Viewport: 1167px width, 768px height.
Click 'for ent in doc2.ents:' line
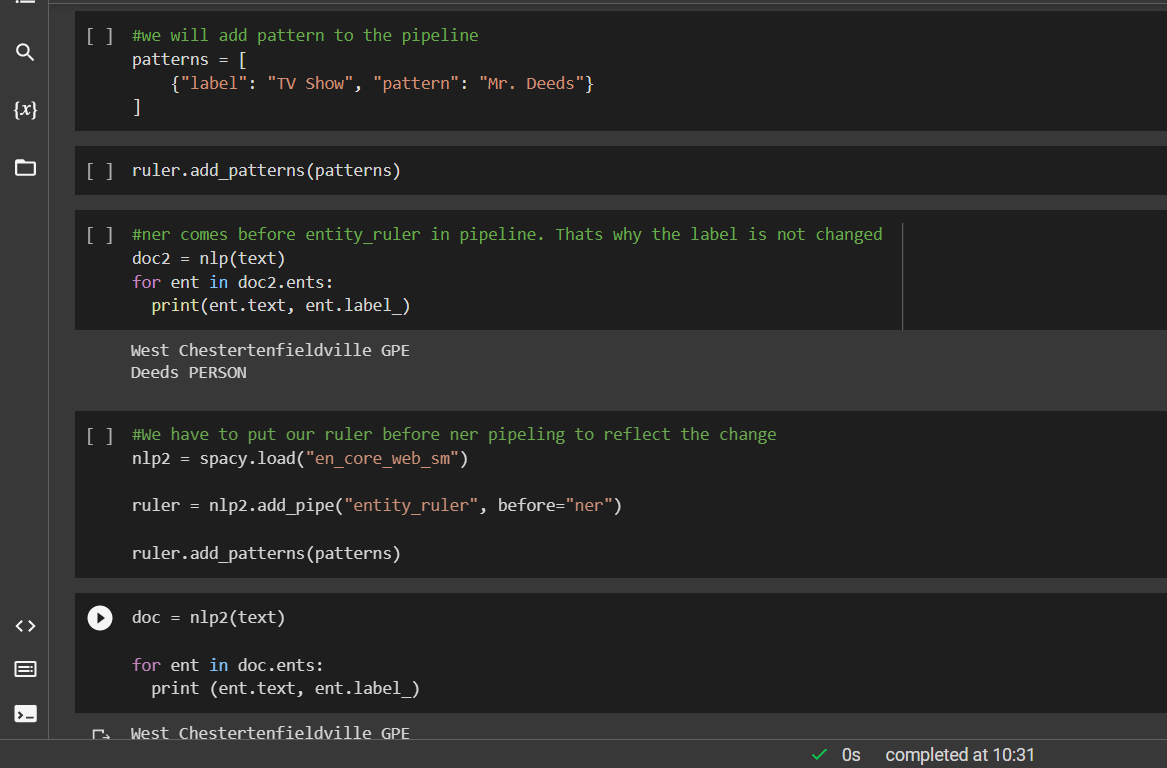[232, 282]
